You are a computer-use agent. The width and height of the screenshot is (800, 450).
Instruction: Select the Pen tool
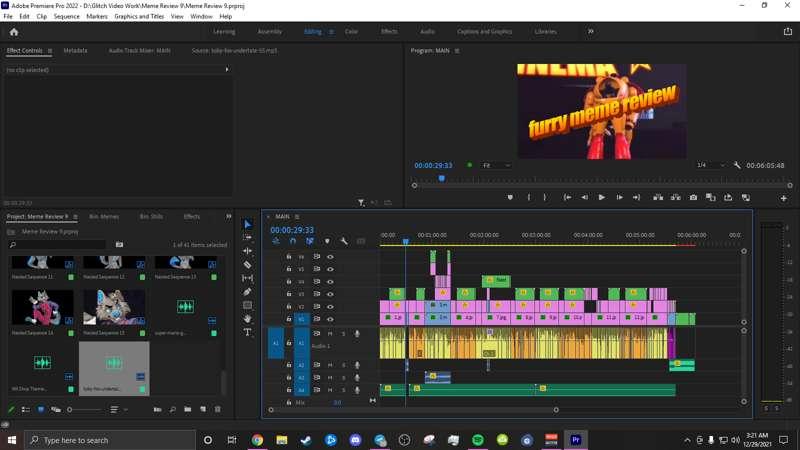coord(247,292)
